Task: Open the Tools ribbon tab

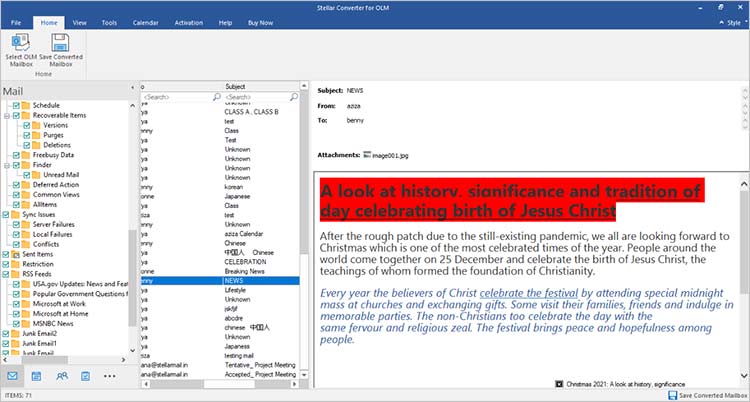Action: (109, 21)
